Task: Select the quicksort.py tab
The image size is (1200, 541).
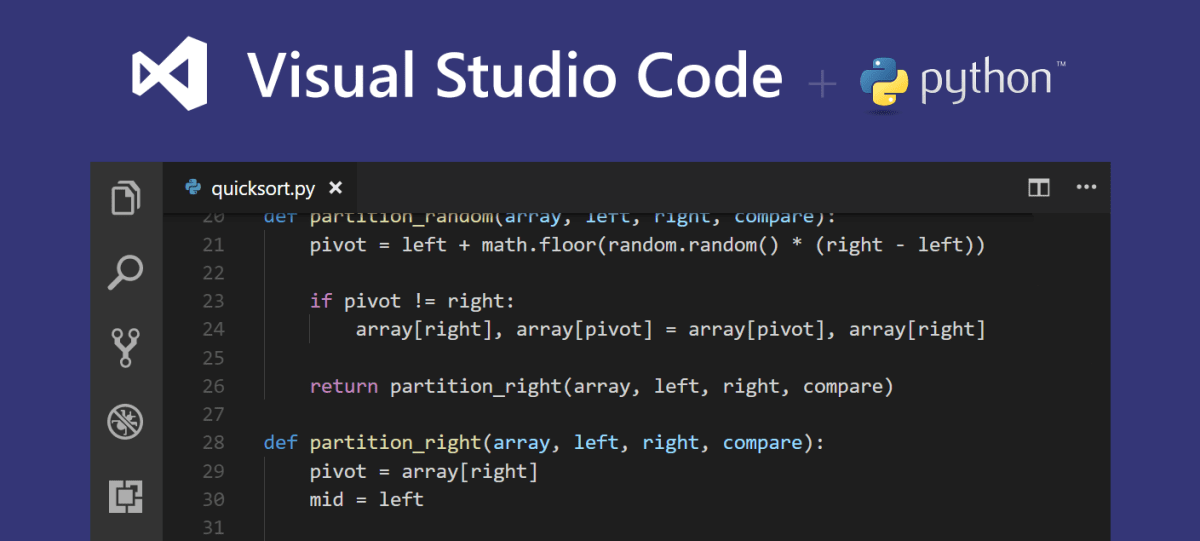Action: tap(260, 187)
